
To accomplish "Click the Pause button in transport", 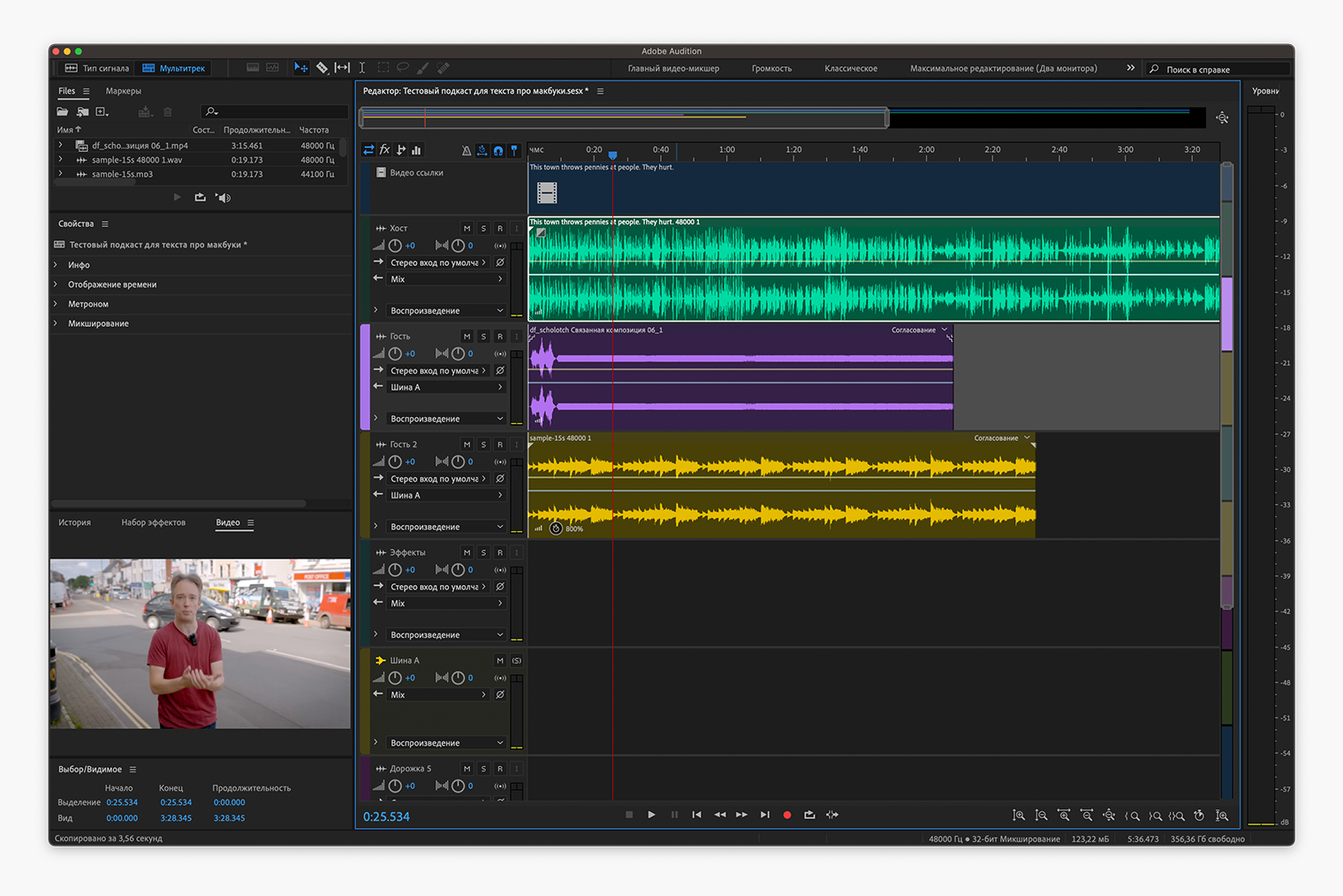I will point(674,815).
